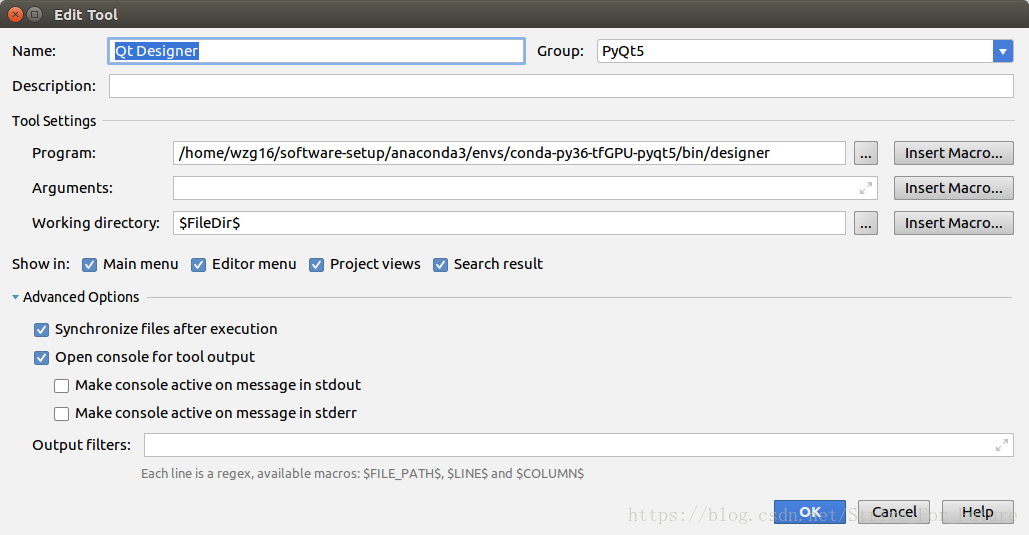Click the Name field containing Qt Designer

[316, 51]
